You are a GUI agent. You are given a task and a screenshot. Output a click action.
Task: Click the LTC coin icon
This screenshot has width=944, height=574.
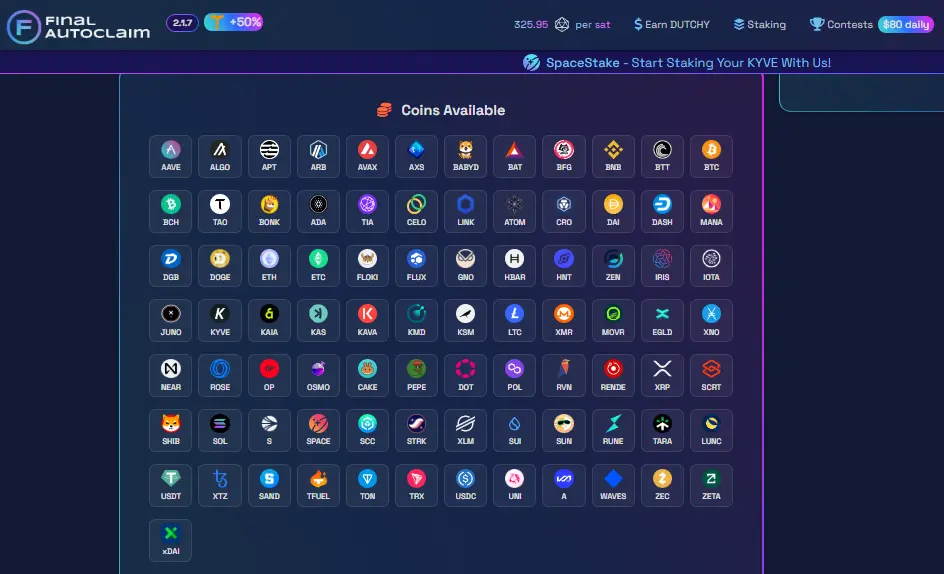pos(514,314)
